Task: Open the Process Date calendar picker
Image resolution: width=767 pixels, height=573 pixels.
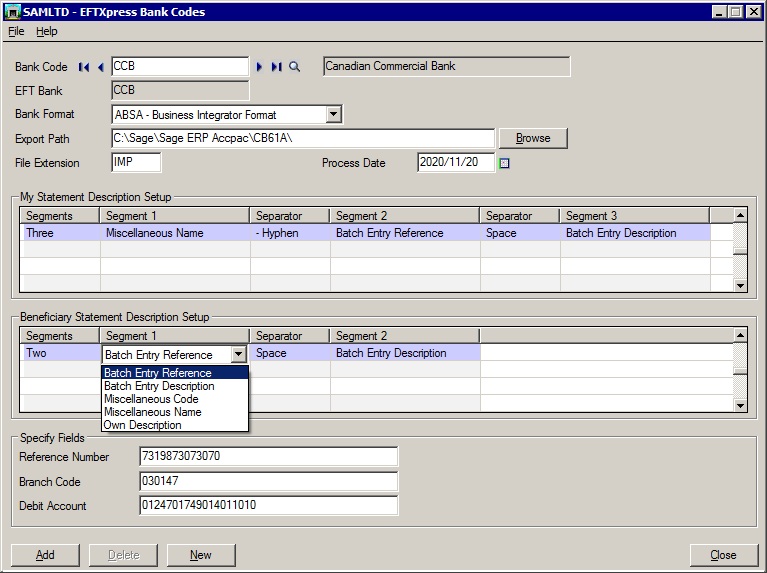Action: [x=504, y=163]
